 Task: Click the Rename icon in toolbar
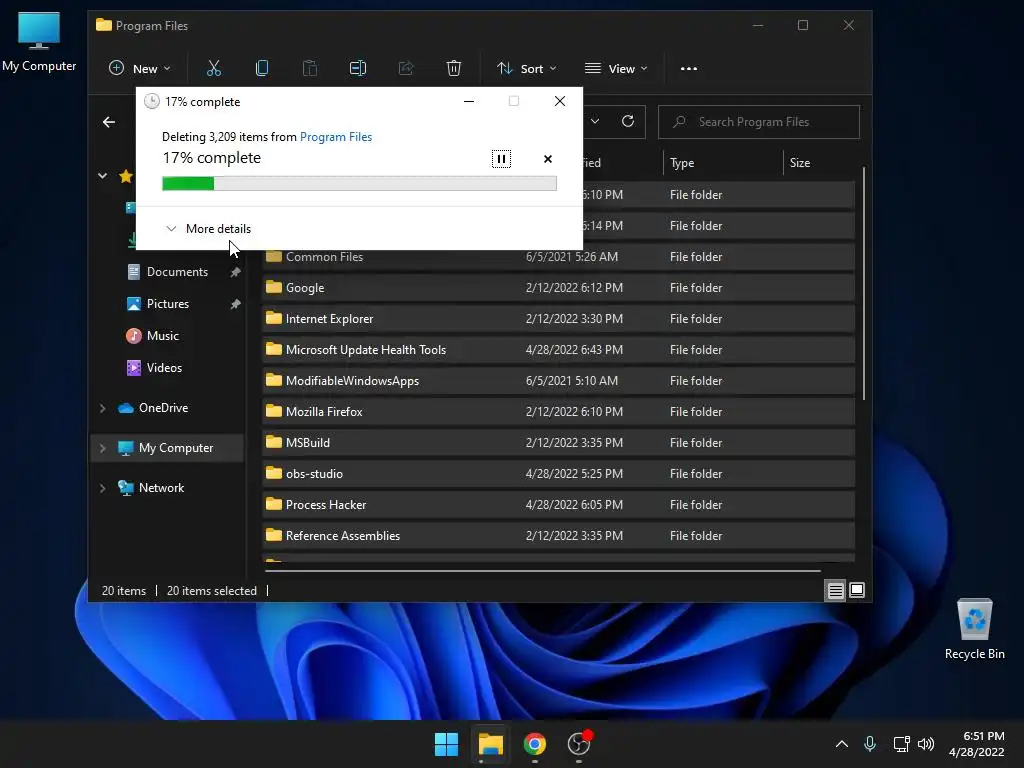point(358,68)
